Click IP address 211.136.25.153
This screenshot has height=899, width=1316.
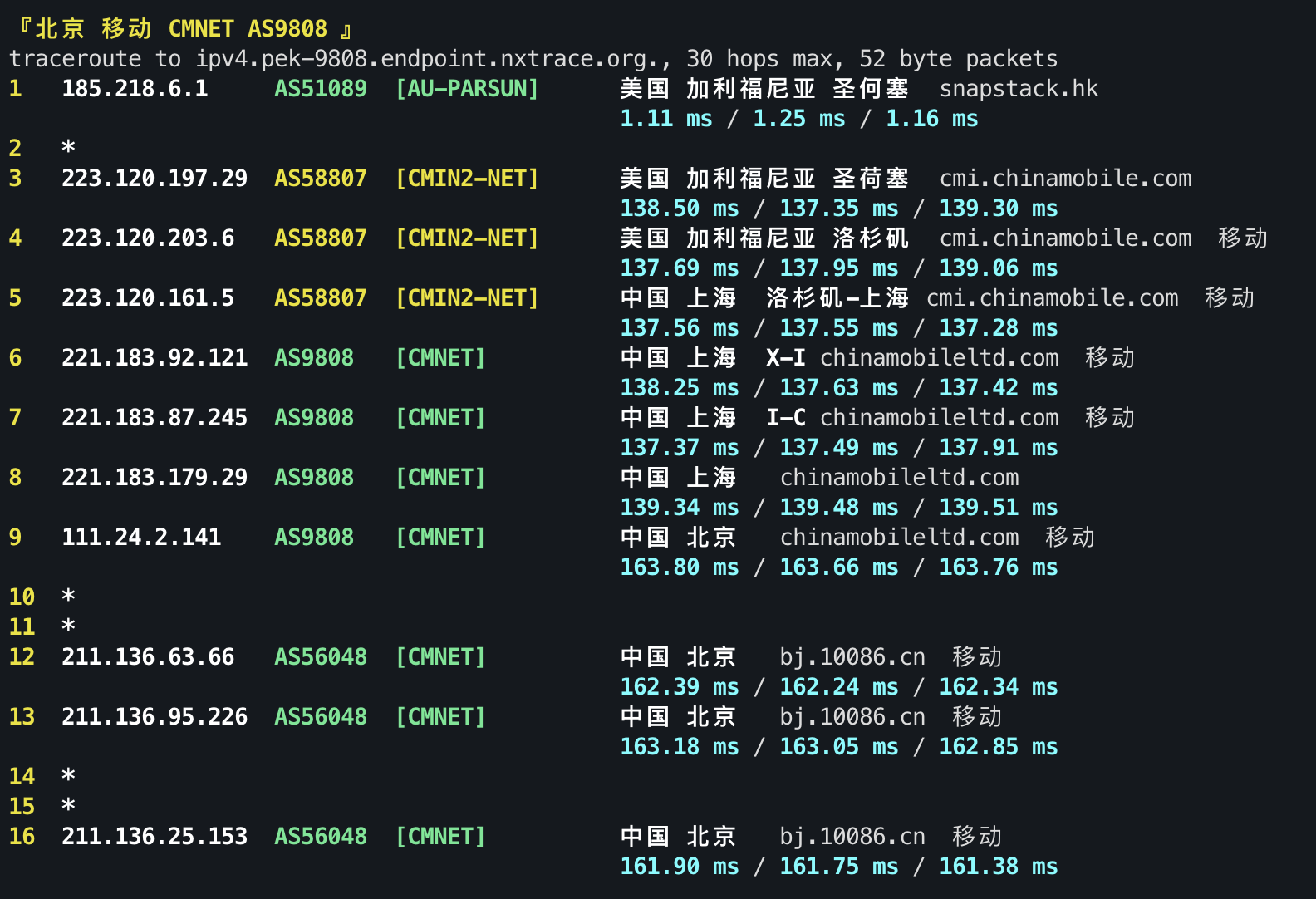click(x=155, y=837)
